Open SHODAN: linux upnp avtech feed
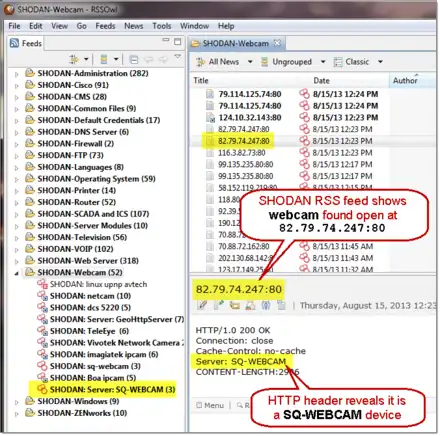 (x=98, y=284)
